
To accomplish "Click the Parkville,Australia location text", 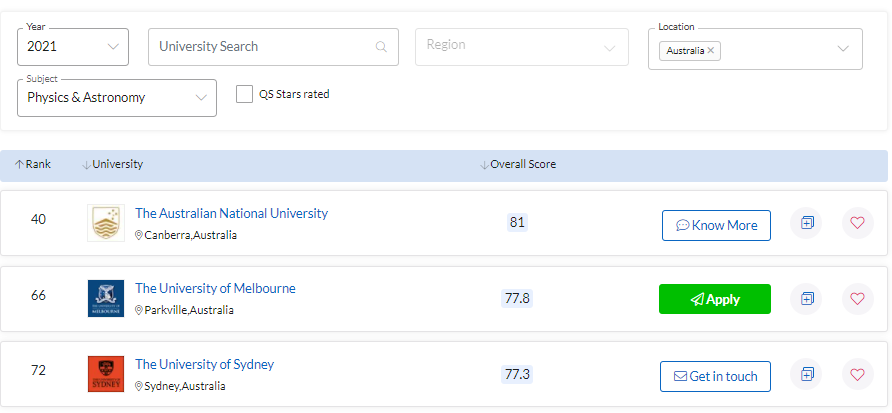I will 189,311.
